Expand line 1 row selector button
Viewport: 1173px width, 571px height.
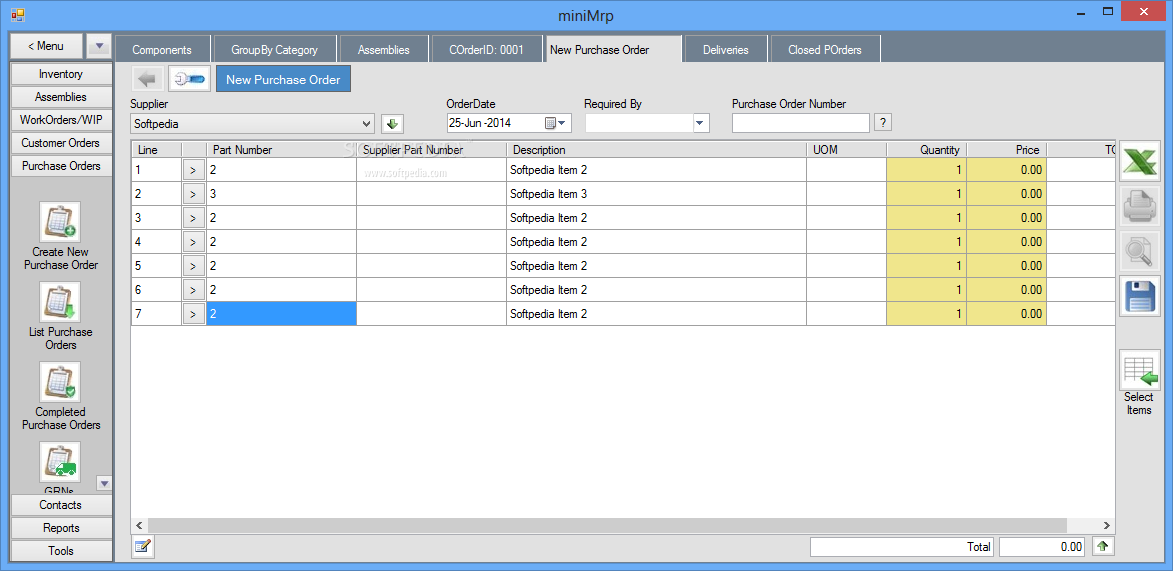click(x=193, y=171)
